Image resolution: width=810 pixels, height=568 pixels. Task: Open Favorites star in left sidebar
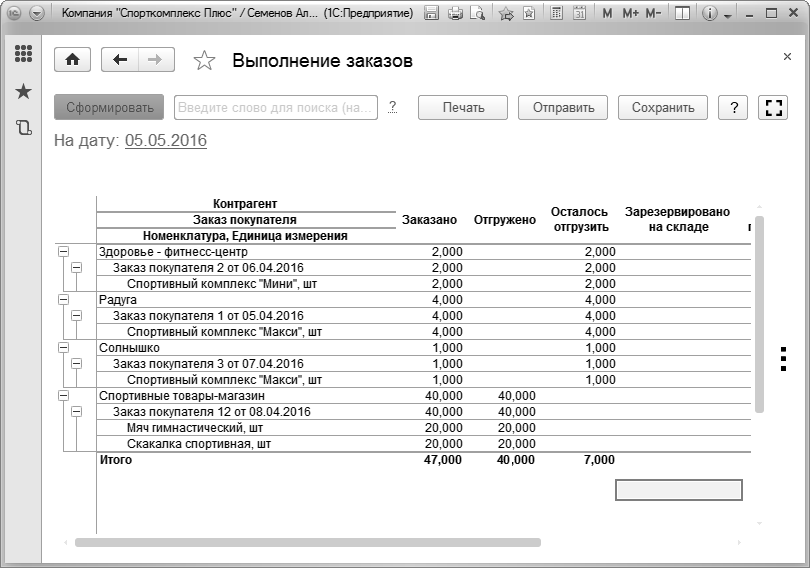(x=23, y=91)
